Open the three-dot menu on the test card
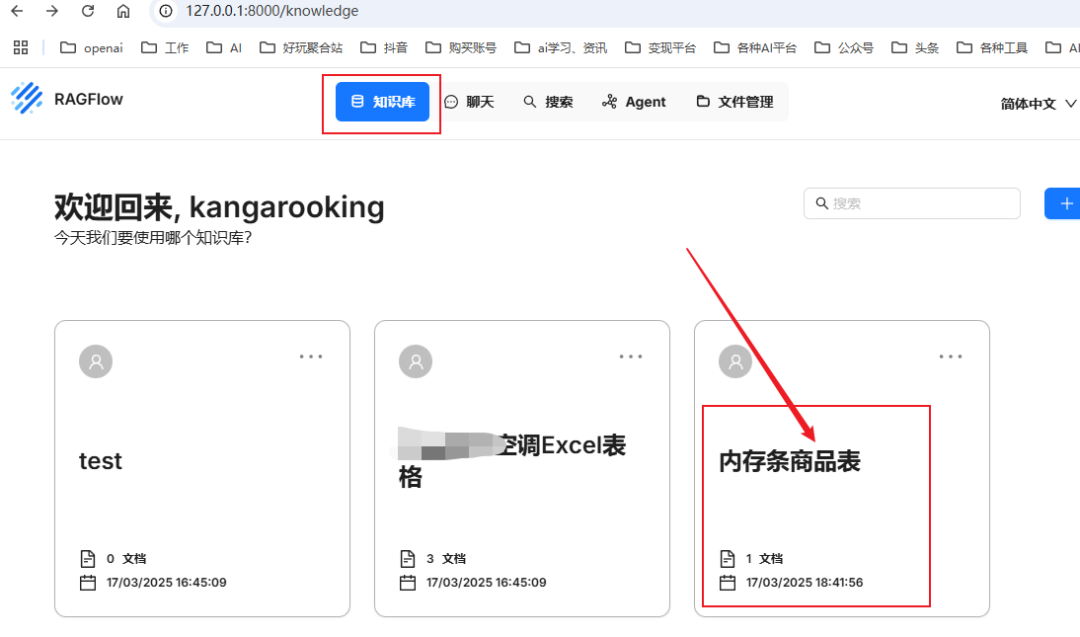1080x637 pixels. pyautogui.click(x=310, y=356)
